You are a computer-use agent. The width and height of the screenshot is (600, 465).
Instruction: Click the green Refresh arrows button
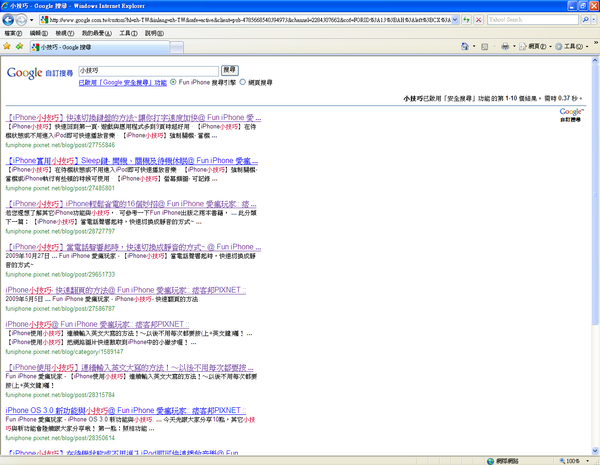coord(466,20)
